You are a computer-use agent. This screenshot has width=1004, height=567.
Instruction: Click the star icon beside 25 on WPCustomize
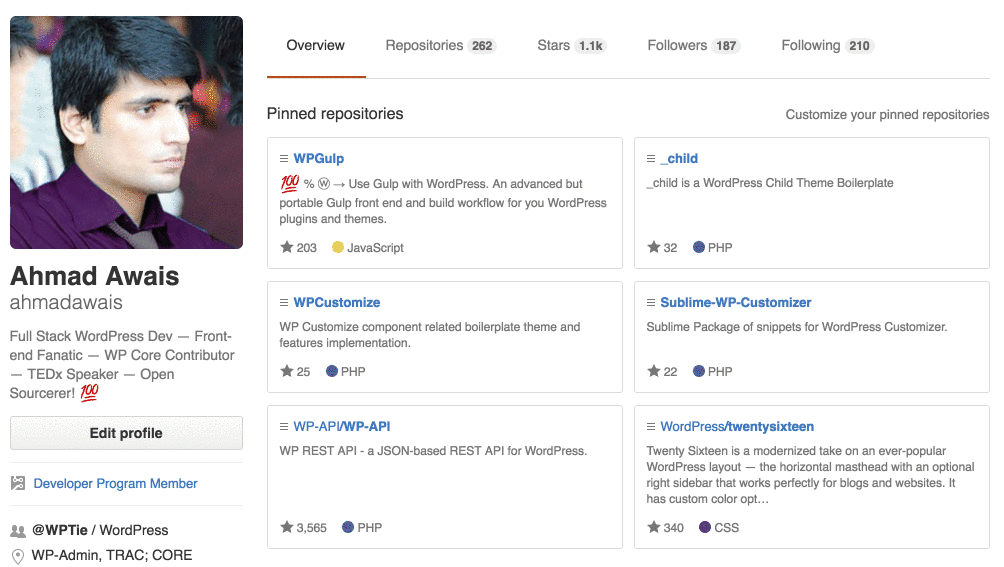(x=287, y=371)
